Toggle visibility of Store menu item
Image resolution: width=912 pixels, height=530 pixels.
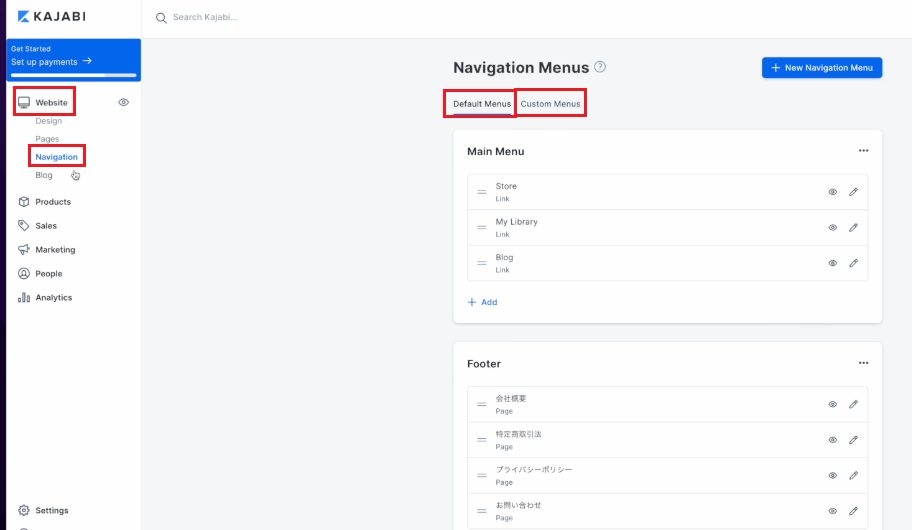coord(833,192)
